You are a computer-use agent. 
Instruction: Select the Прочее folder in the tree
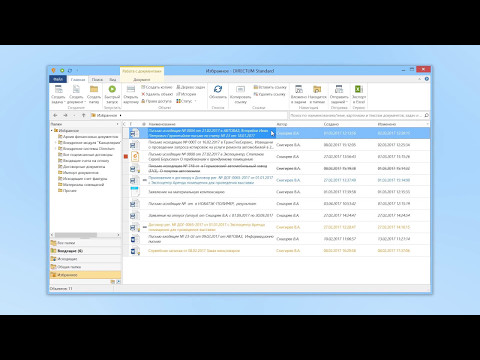(67, 190)
